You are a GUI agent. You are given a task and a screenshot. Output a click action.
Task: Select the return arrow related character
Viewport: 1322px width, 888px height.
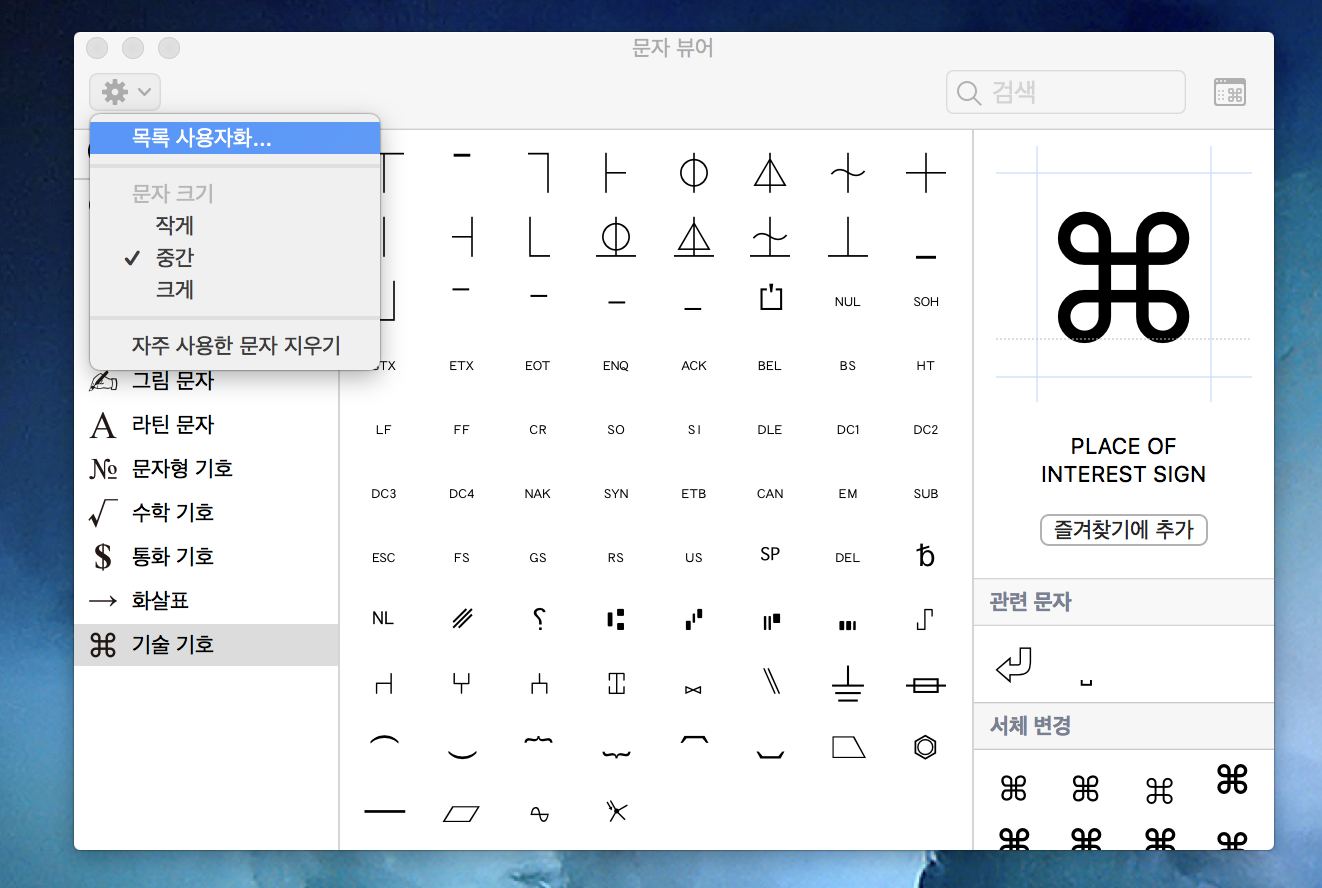coord(1013,665)
